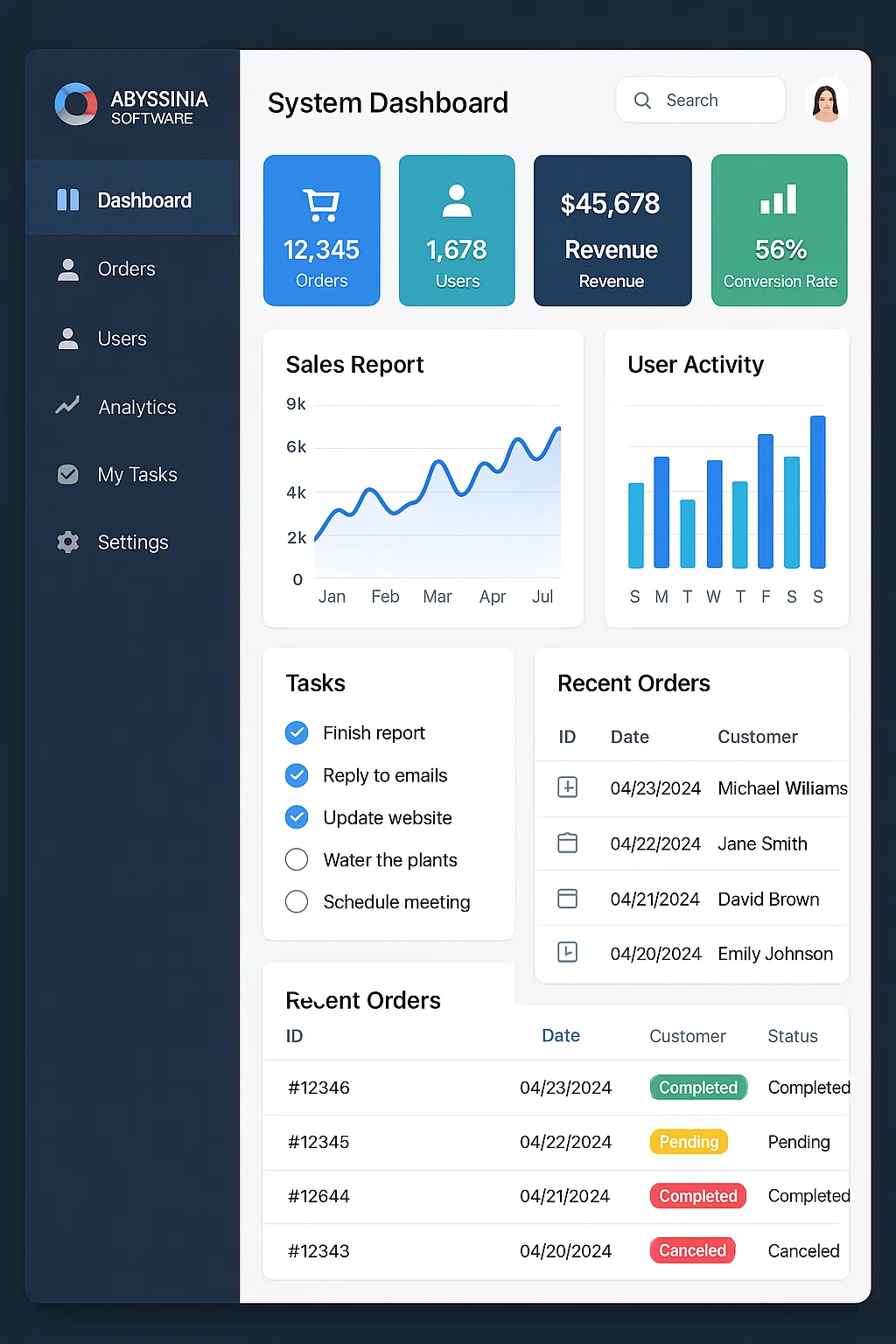Click the gear icon beside Settings
The height and width of the screenshot is (1344, 896).
click(67, 542)
